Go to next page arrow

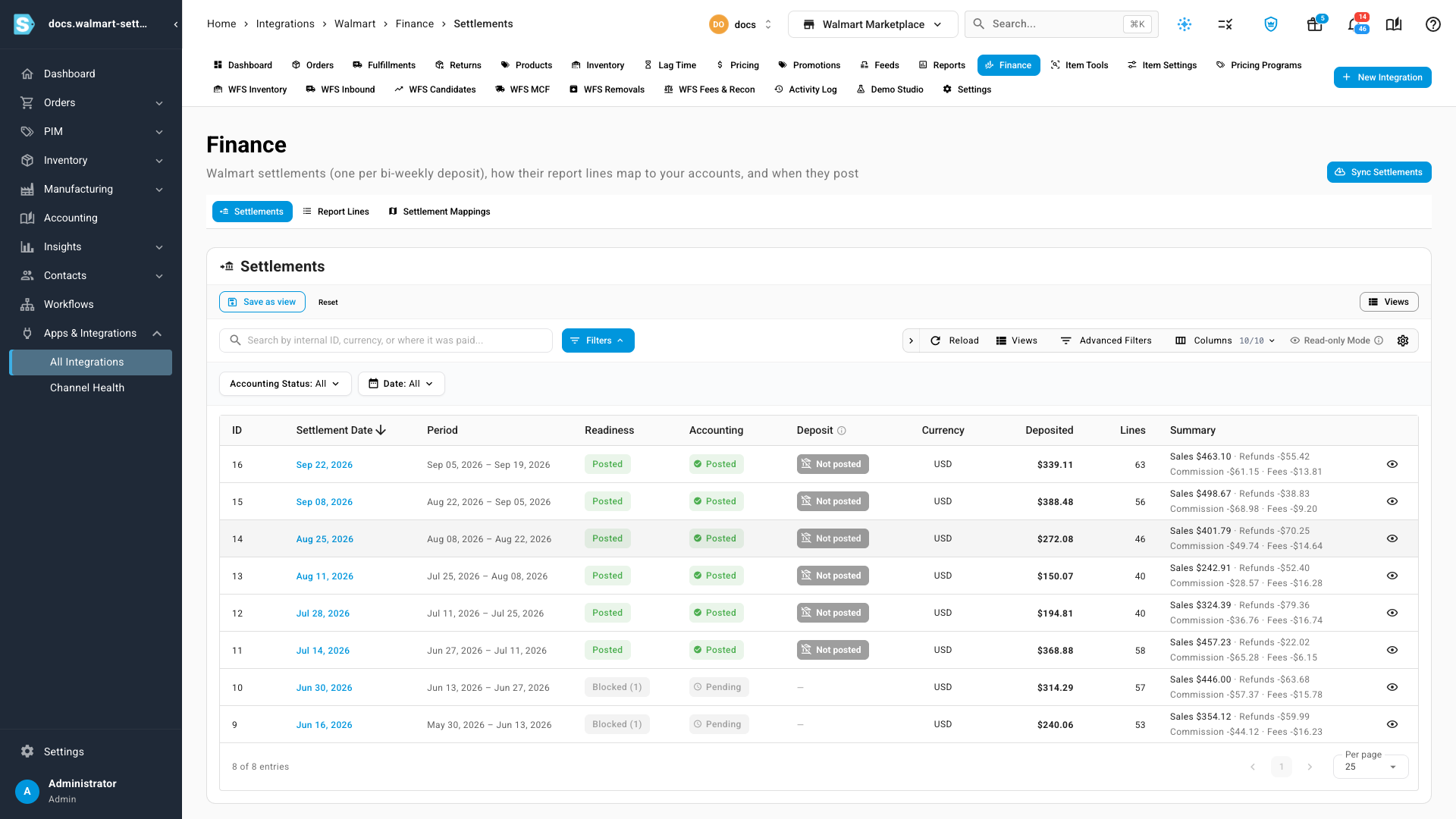[x=1310, y=767]
